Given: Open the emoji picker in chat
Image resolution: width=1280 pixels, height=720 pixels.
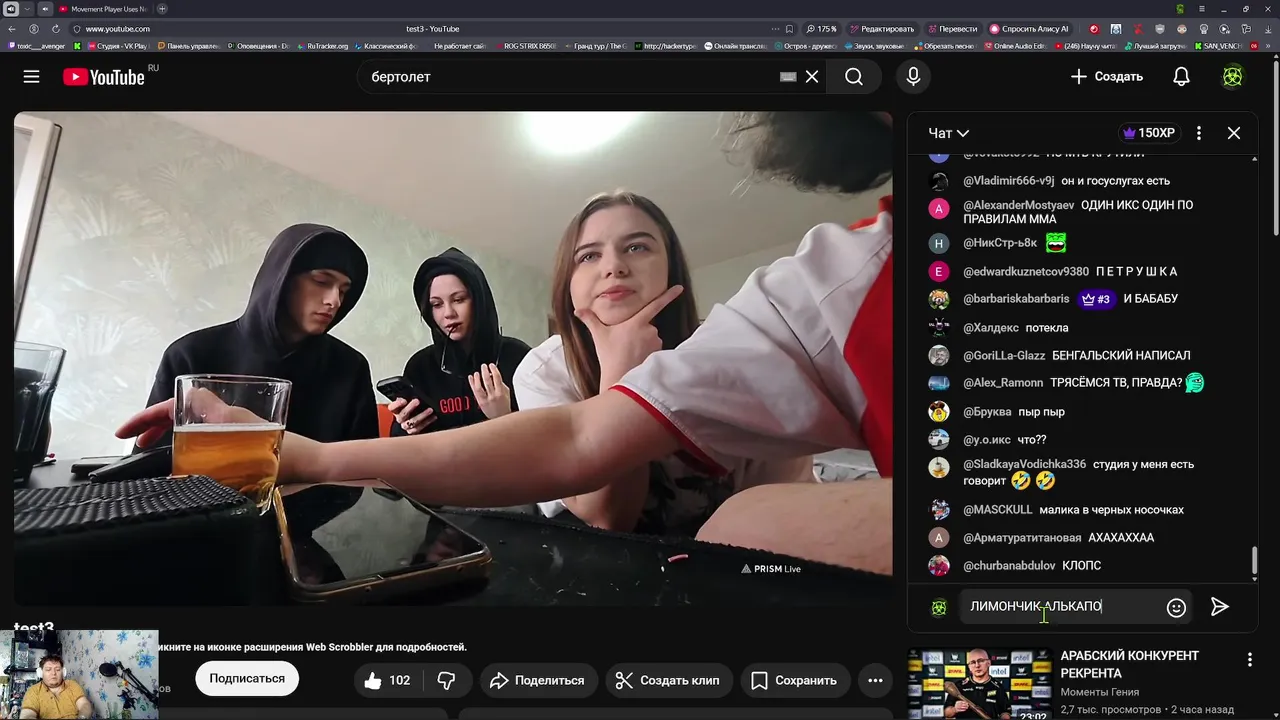Looking at the screenshot, I should 1176,607.
